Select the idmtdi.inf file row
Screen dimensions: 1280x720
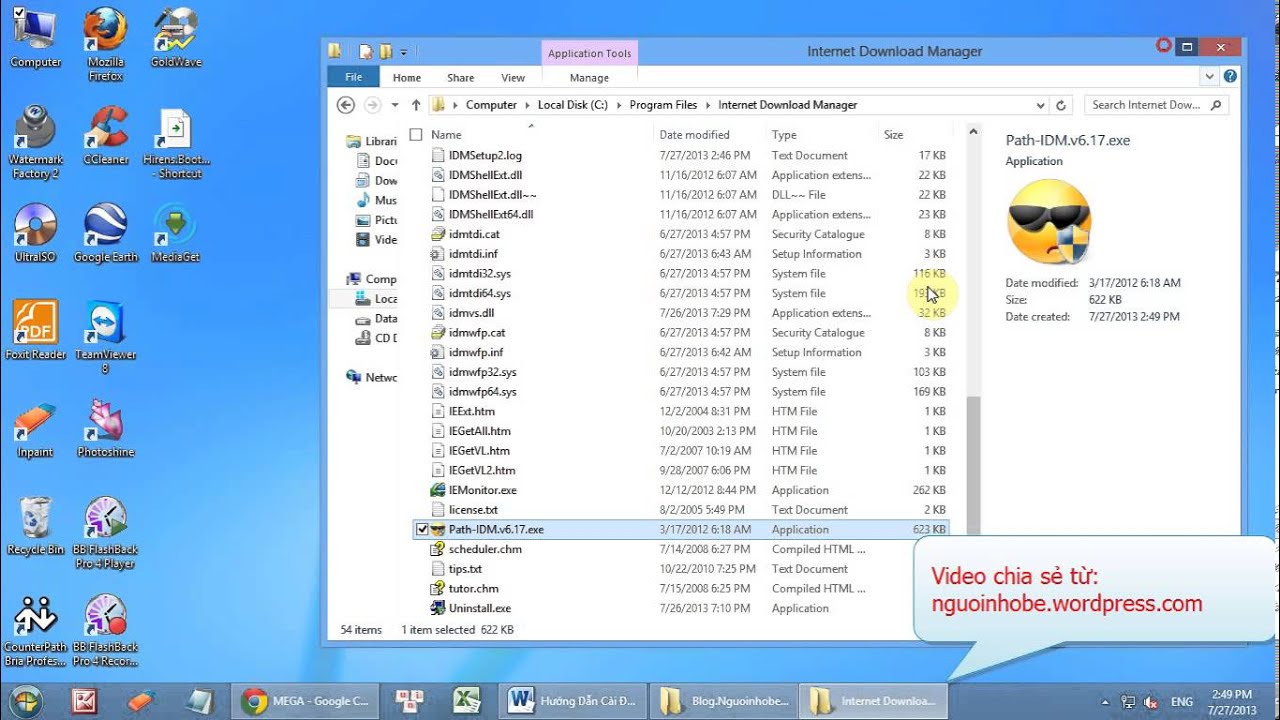[681, 254]
